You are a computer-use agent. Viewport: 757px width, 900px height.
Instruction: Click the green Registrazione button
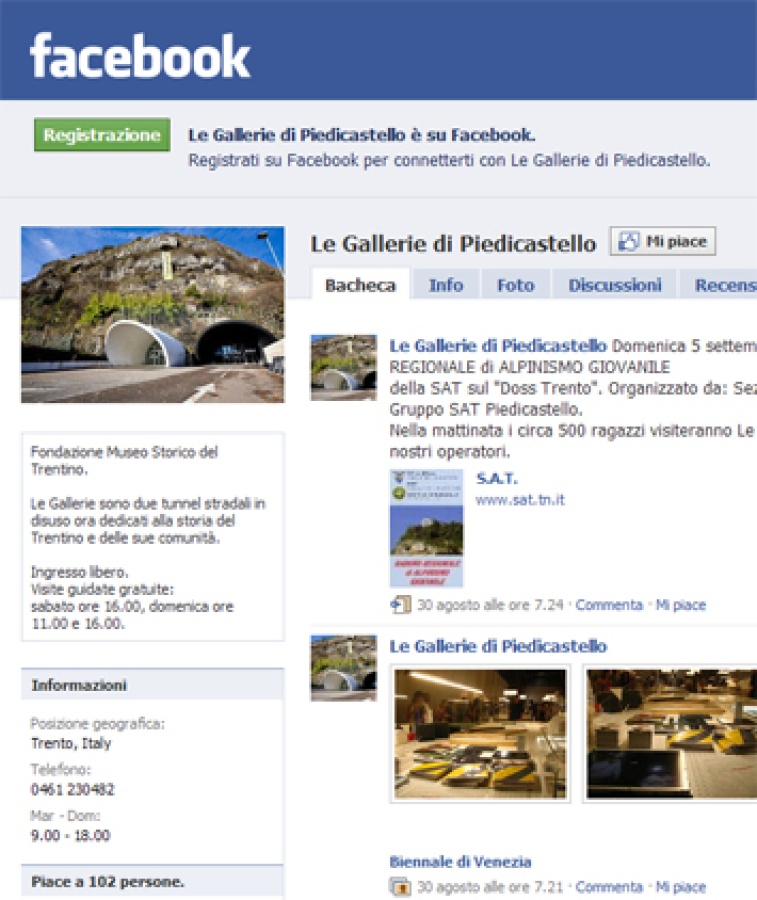point(102,135)
